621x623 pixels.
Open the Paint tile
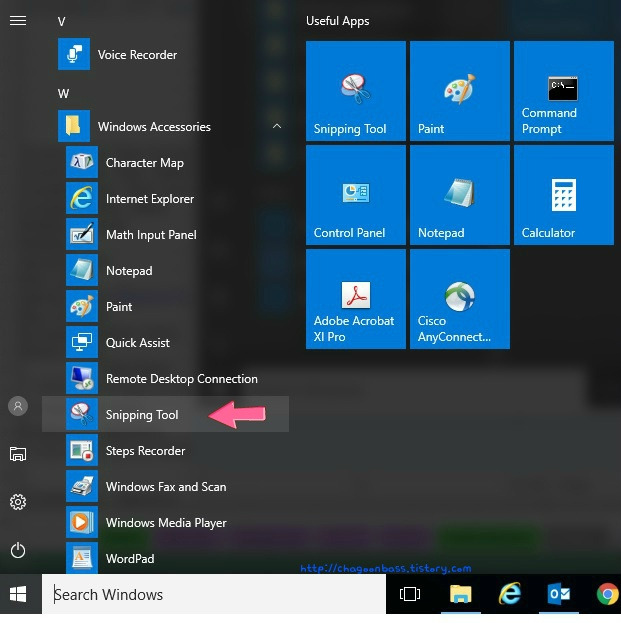pyautogui.click(x=460, y=91)
